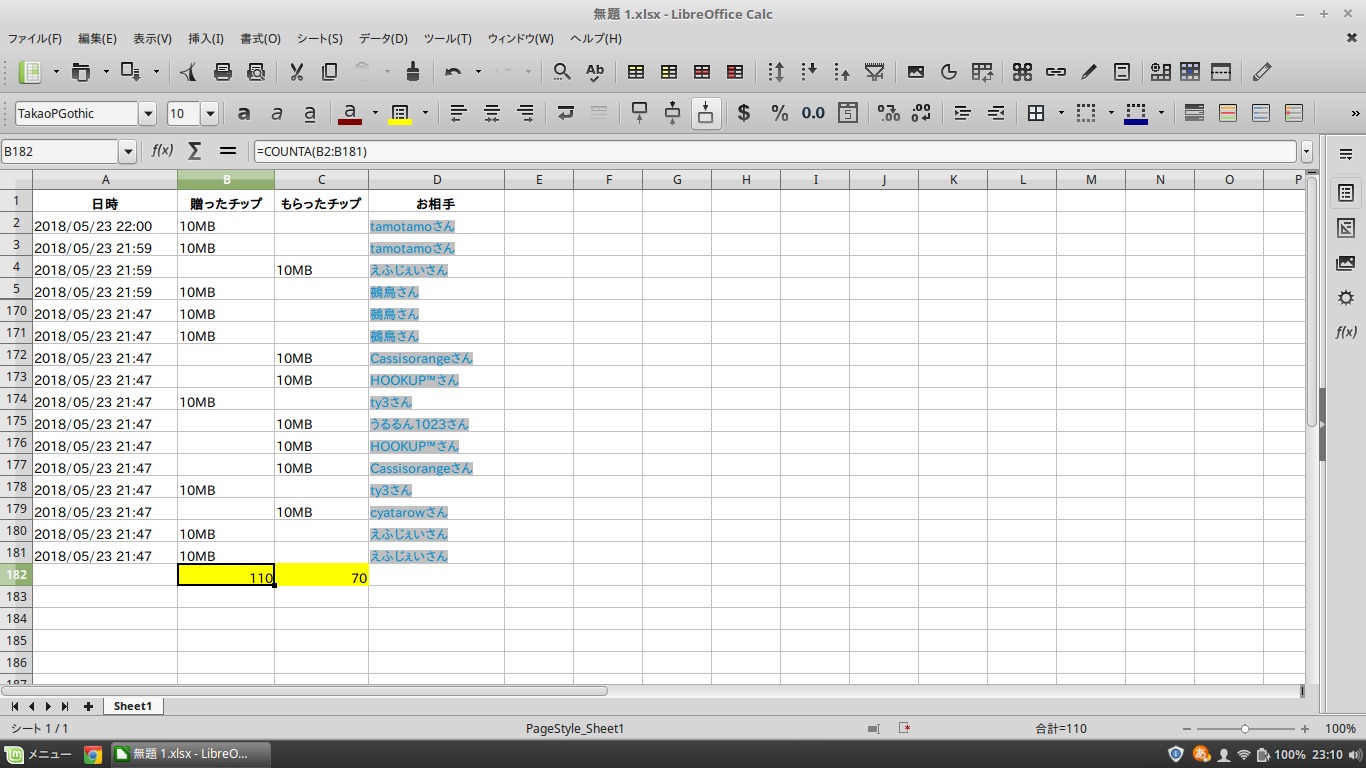Apply the yellow background color swatch
Viewport: 1366px width, 768px height.
(x=400, y=113)
